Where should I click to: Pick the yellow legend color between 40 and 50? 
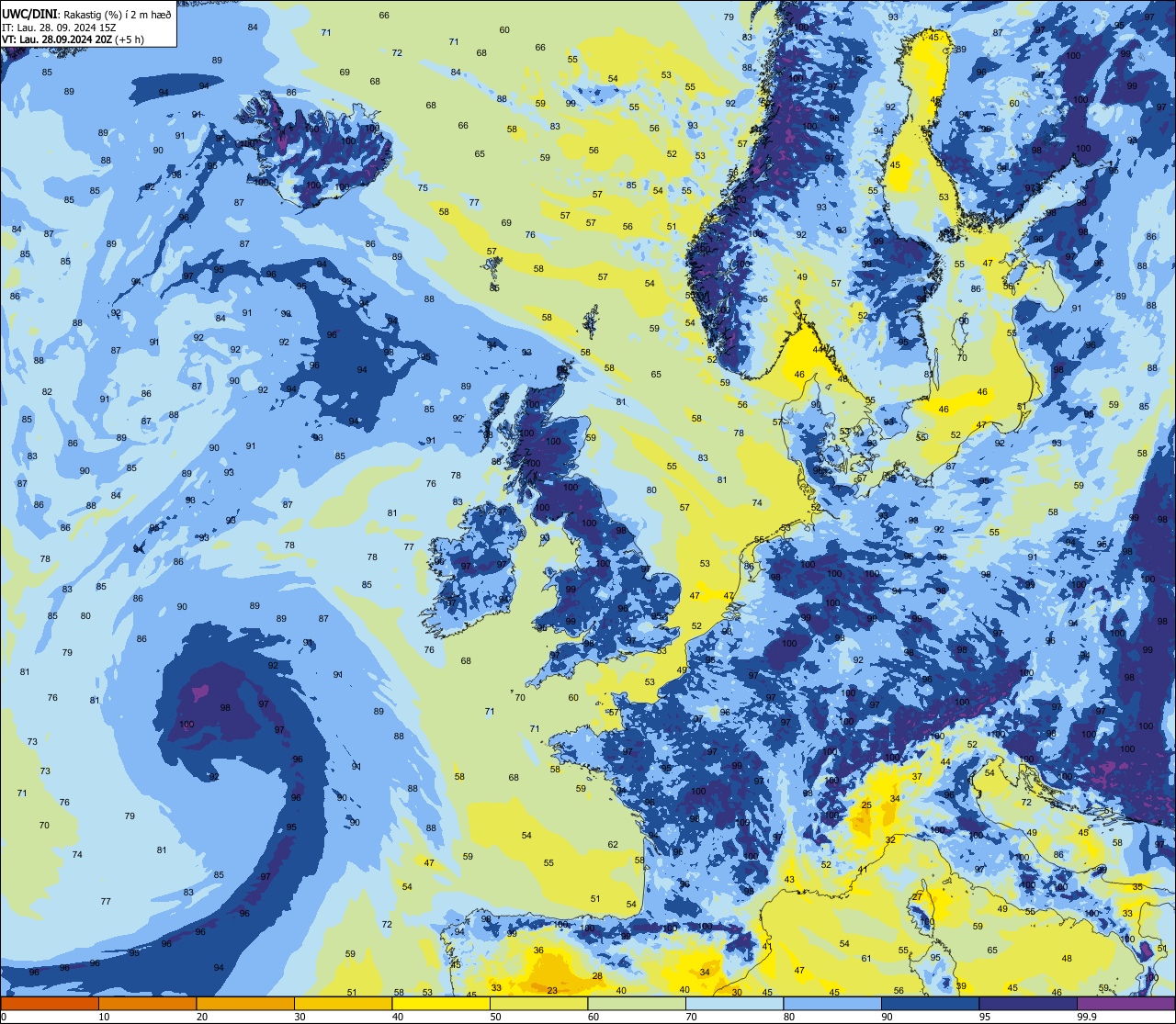[x=441, y=1003]
